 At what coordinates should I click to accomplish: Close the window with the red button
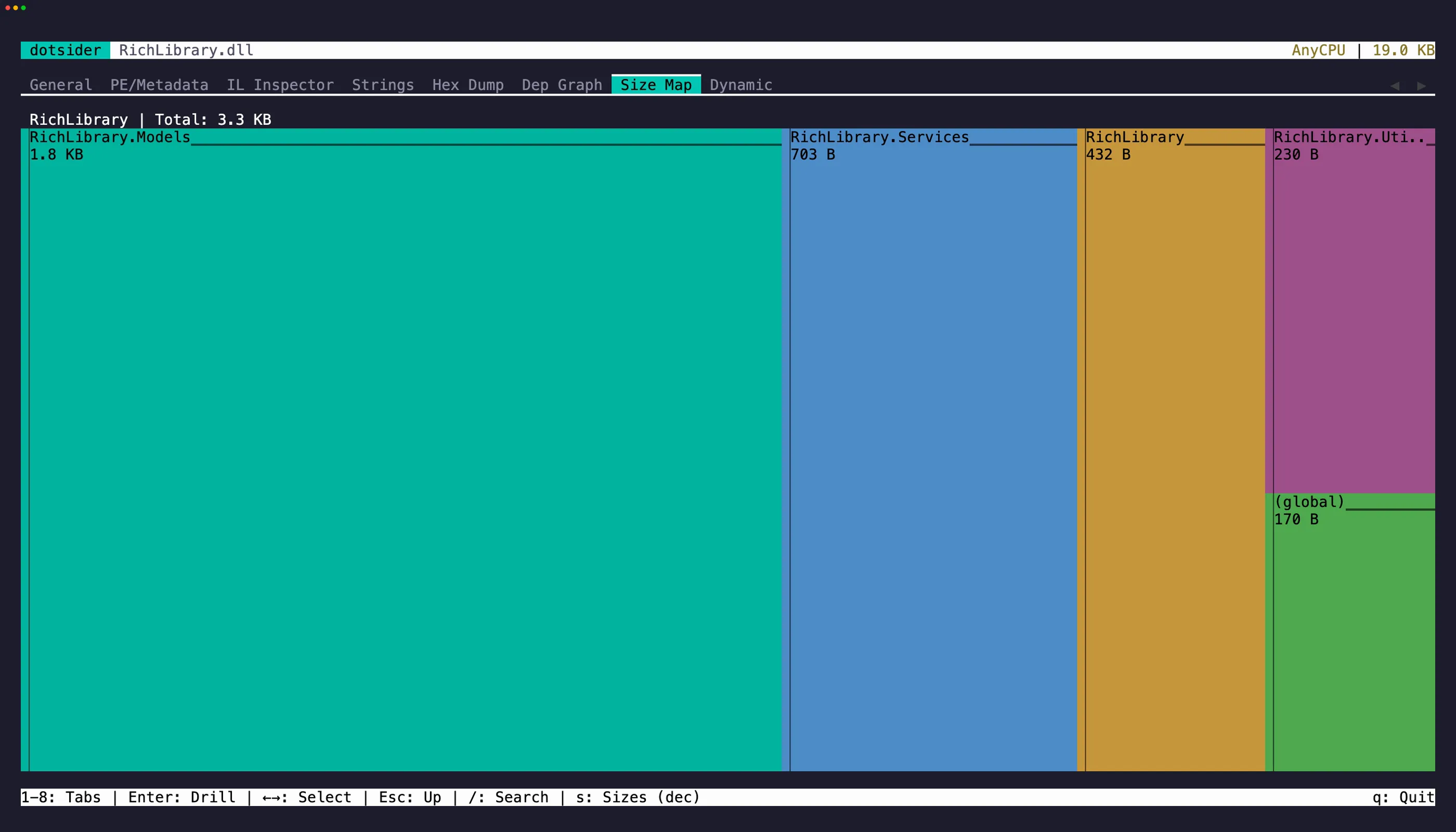click(x=7, y=8)
